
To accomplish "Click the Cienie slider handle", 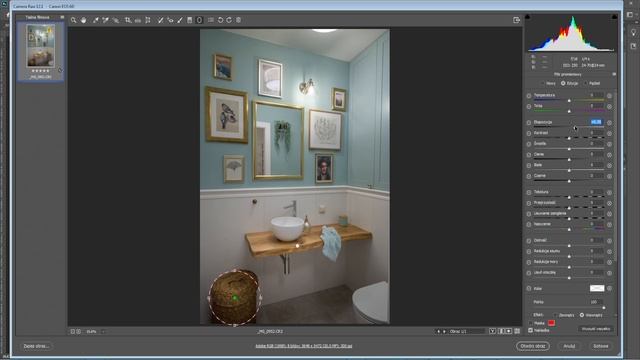I will tap(569, 160).
